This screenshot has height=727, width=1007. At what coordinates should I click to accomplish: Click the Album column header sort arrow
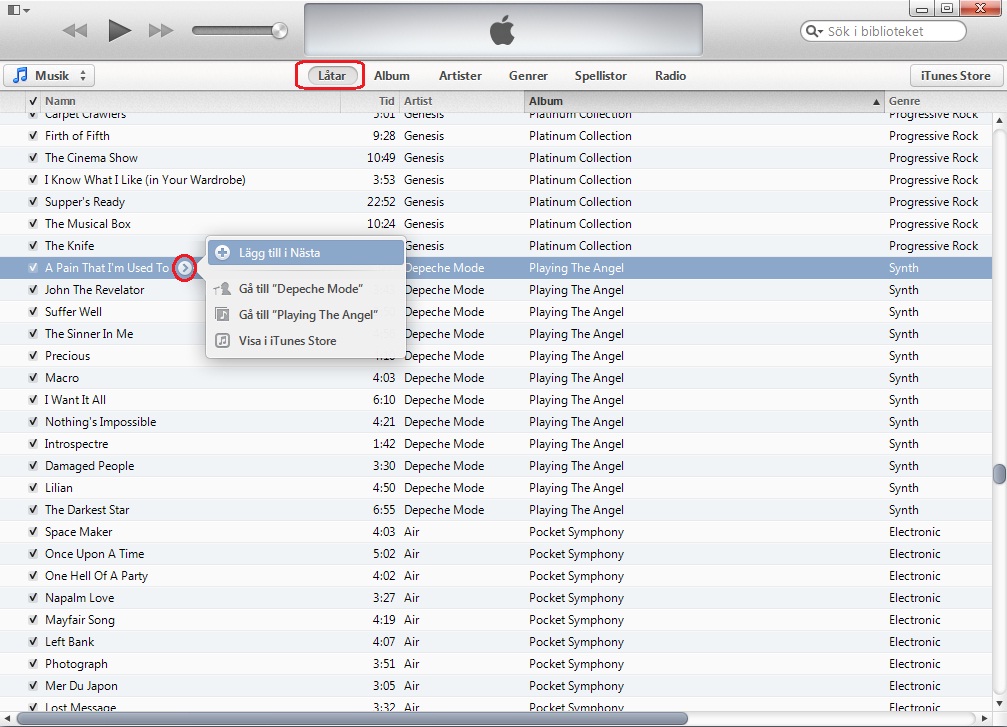[x=876, y=101]
